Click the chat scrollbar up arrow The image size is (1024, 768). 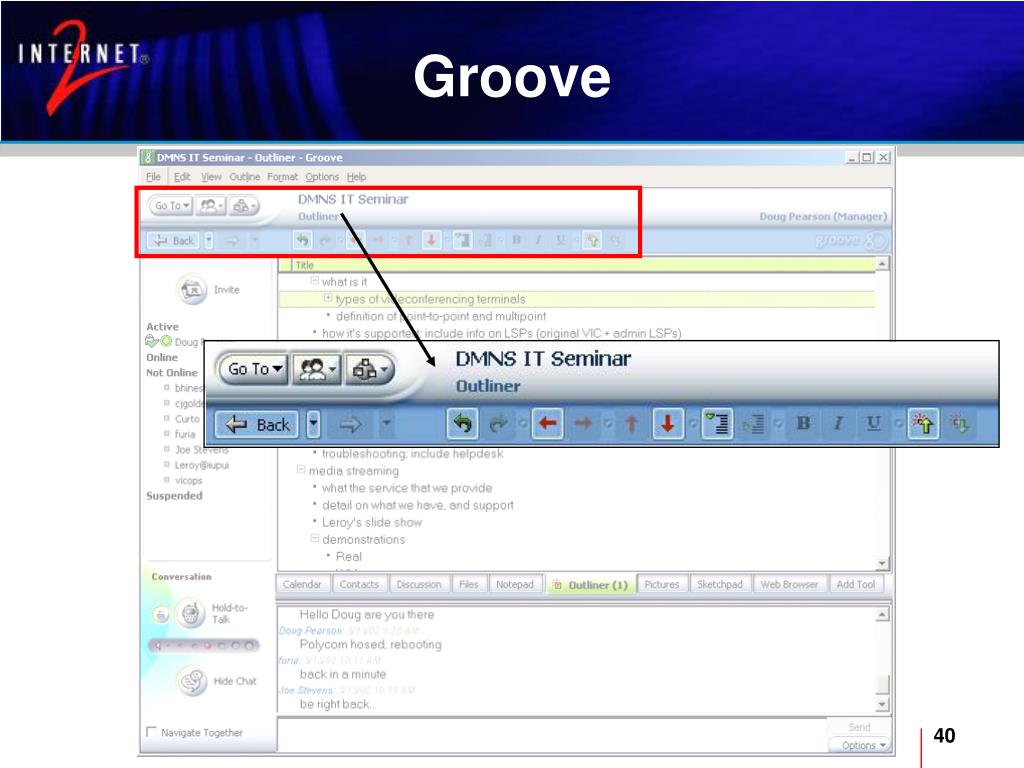tap(882, 615)
